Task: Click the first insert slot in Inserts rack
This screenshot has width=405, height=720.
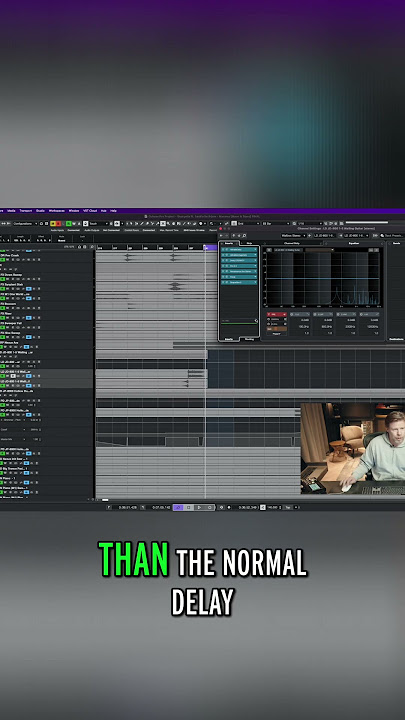Action: (239, 249)
